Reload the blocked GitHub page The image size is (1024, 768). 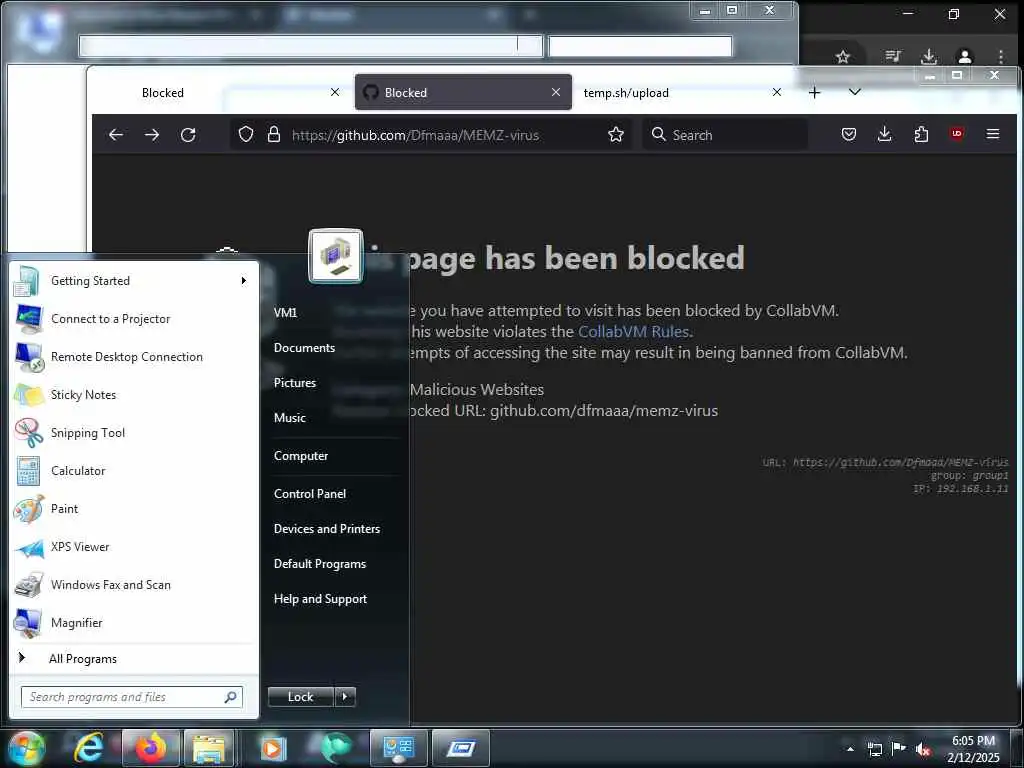(188, 135)
